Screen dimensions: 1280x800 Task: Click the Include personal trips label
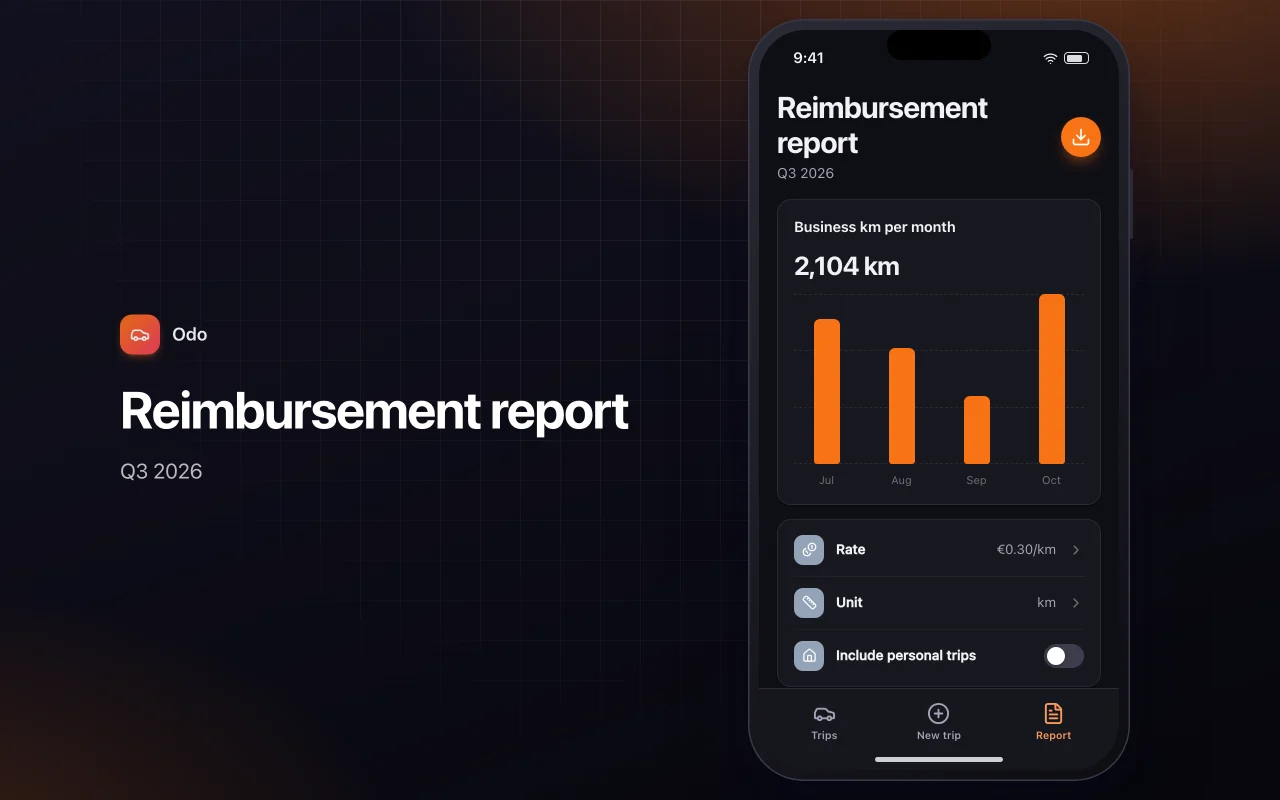coord(906,656)
